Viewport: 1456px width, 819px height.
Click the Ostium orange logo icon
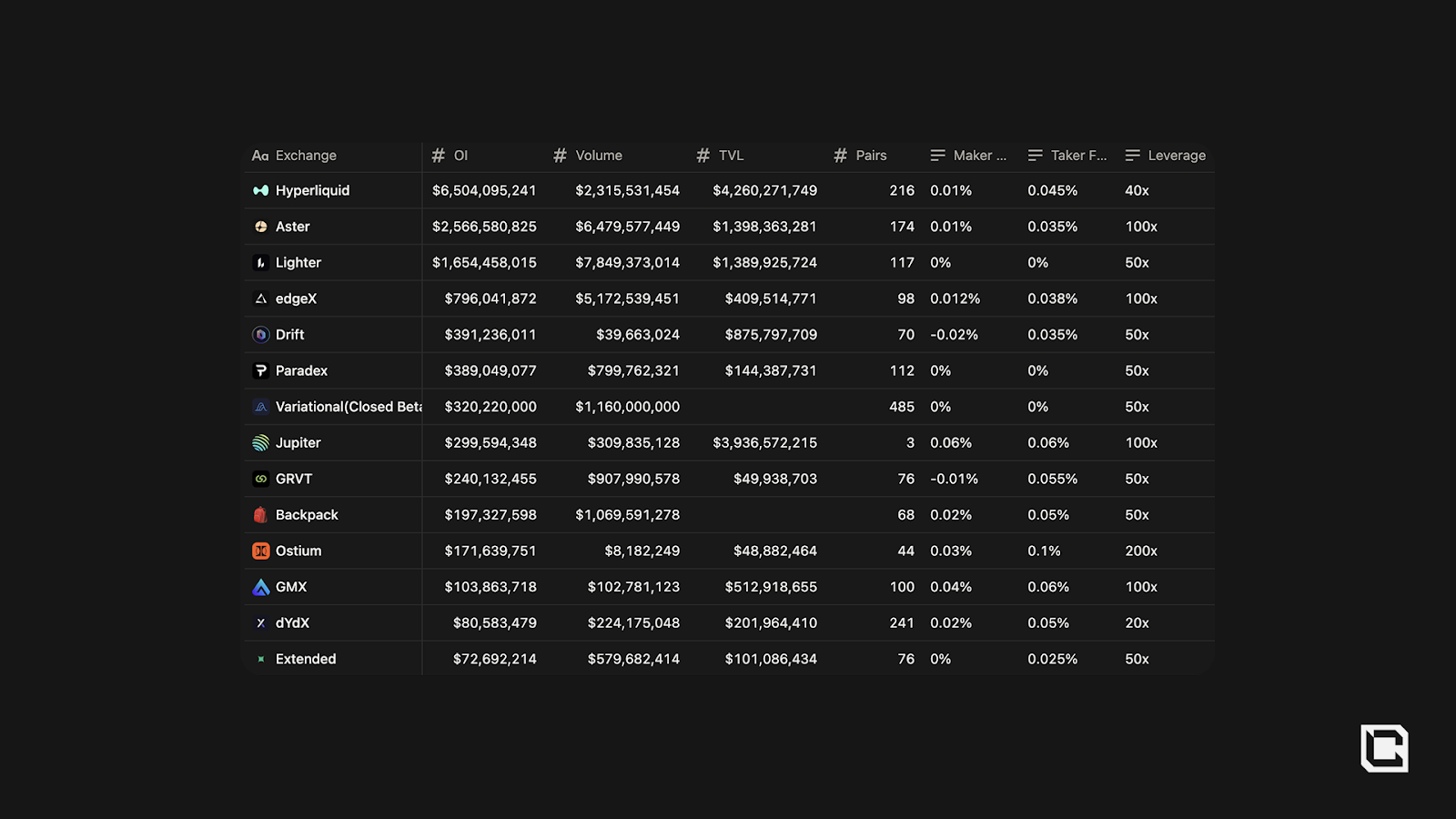coord(260,551)
